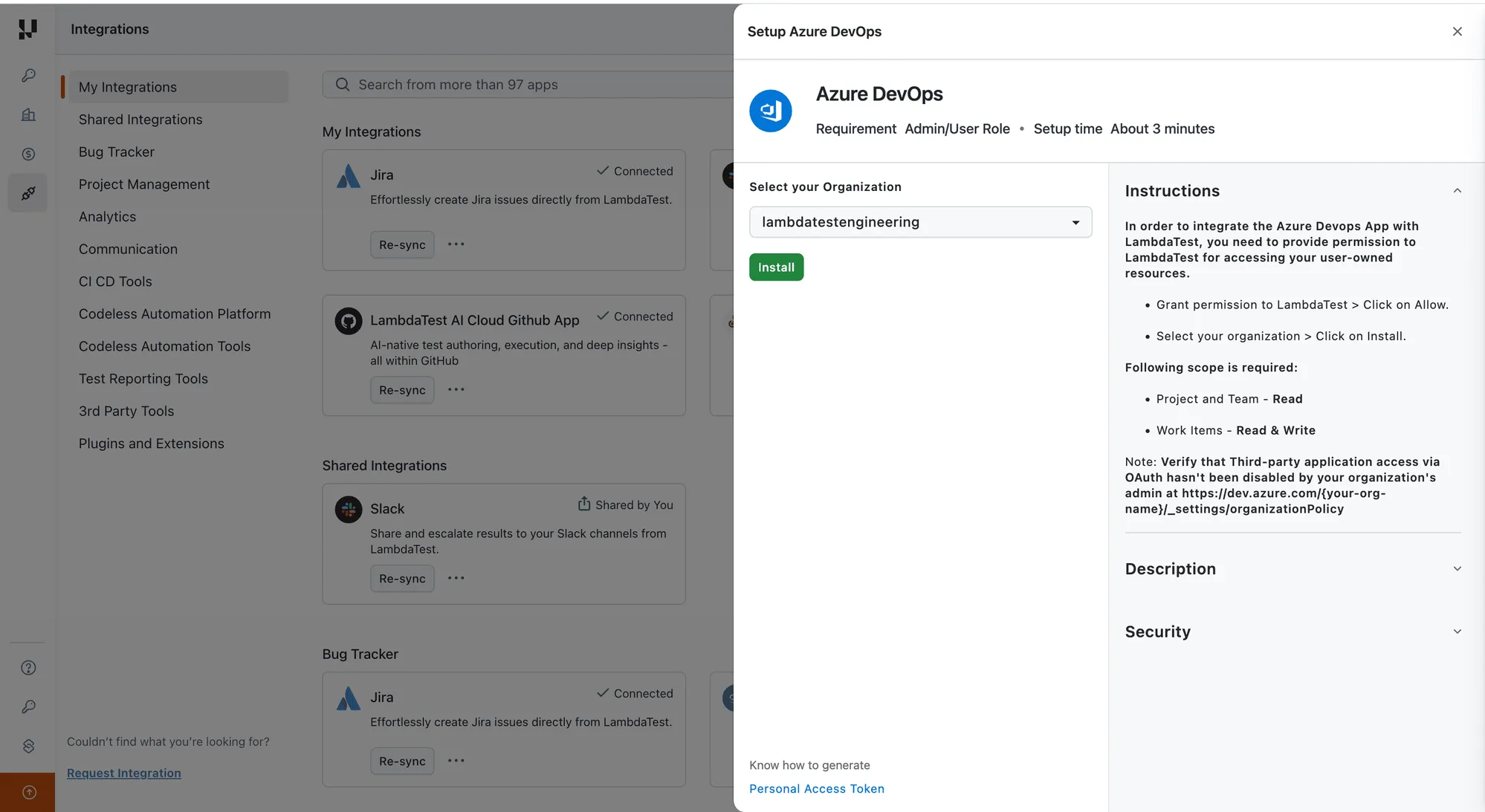Click 'Connected' status on My Integrations Jira
The height and width of the screenshot is (812, 1485).
643,171
